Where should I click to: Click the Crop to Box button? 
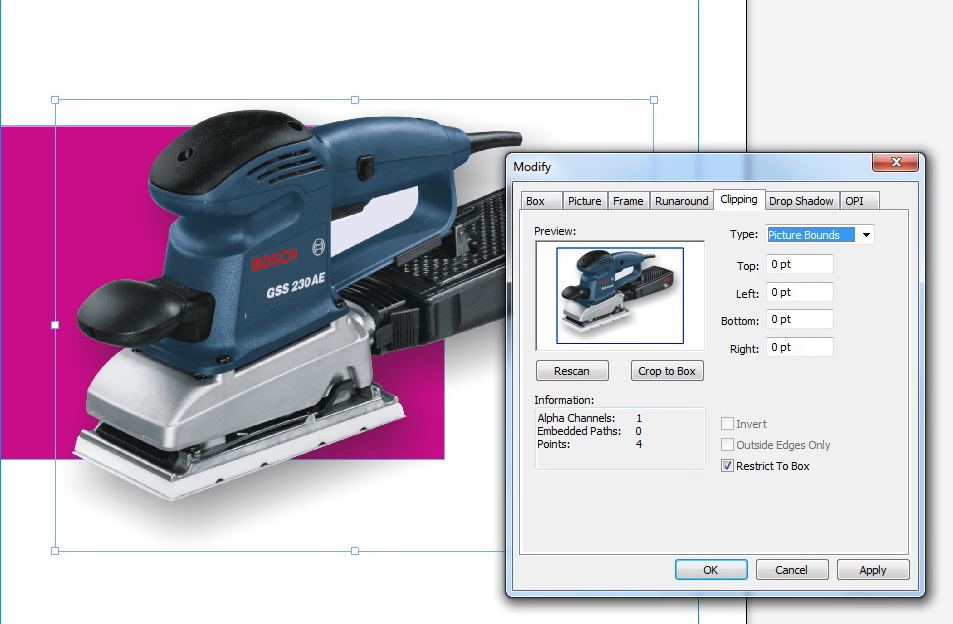pyautogui.click(x=667, y=371)
